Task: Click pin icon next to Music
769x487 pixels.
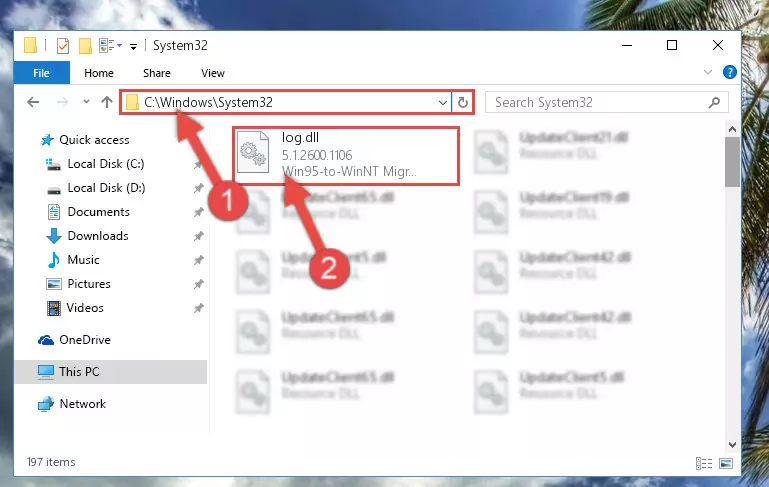Action: (x=198, y=260)
